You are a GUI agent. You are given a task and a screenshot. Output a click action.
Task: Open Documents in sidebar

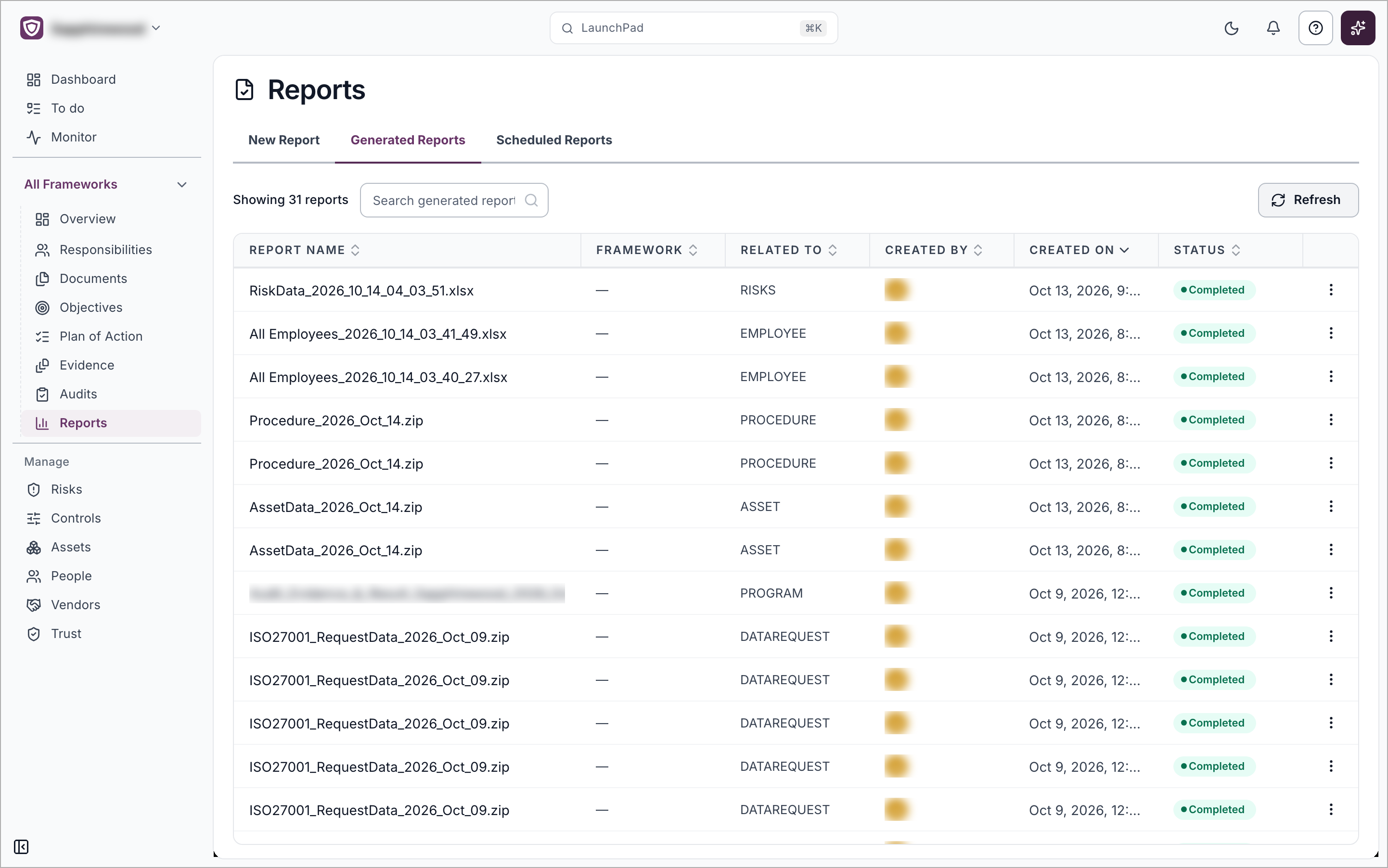coord(93,279)
